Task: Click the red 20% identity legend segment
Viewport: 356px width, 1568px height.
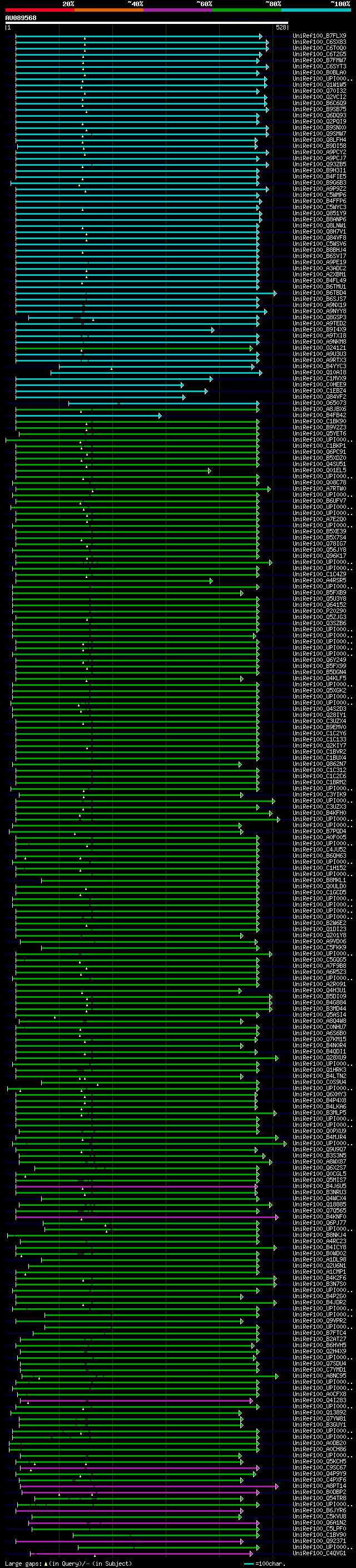Action: click(x=39, y=10)
